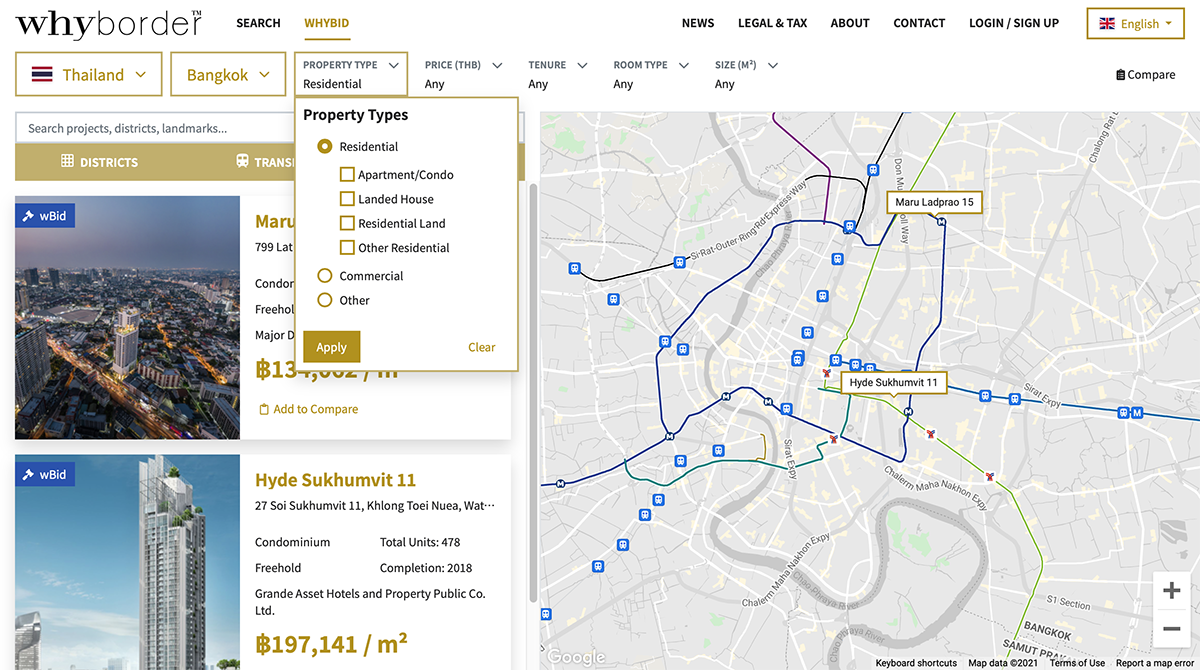The height and width of the screenshot is (670, 1200).
Task: Zoom out on the map
Action: click(x=1171, y=629)
